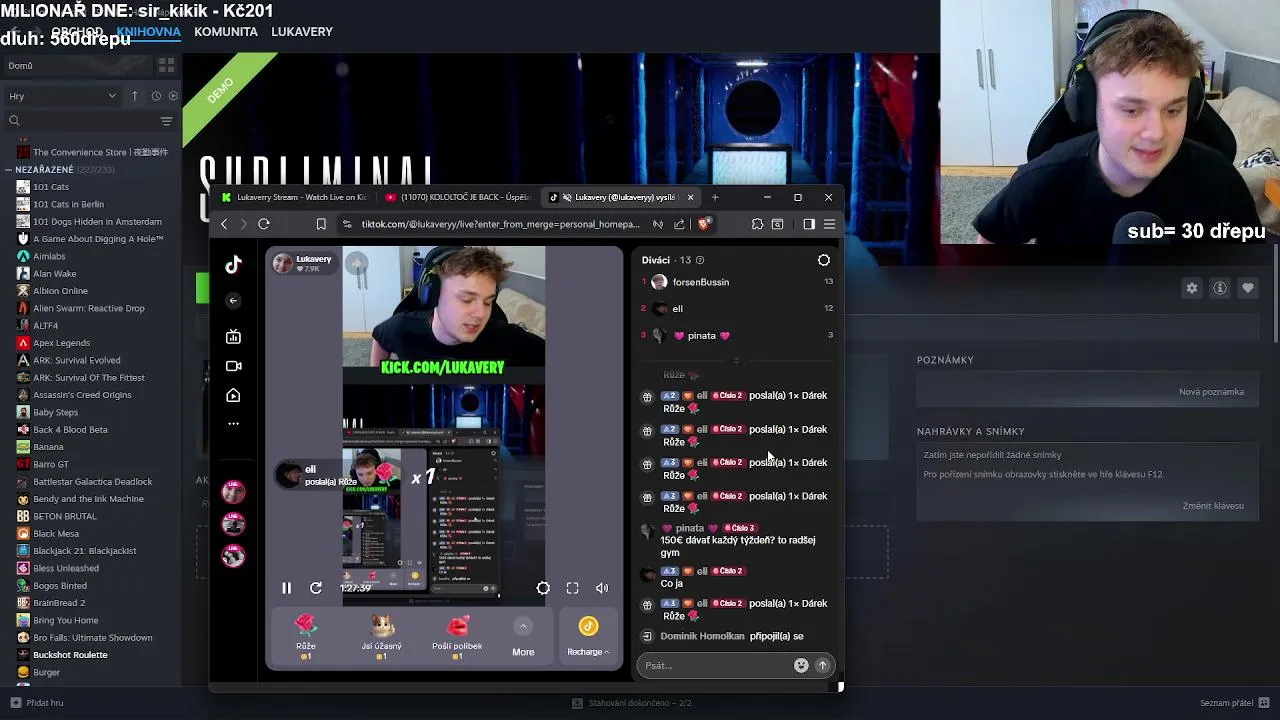
Task: Open advanced filter options in Steam library
Action: pyautogui.click(x=167, y=121)
